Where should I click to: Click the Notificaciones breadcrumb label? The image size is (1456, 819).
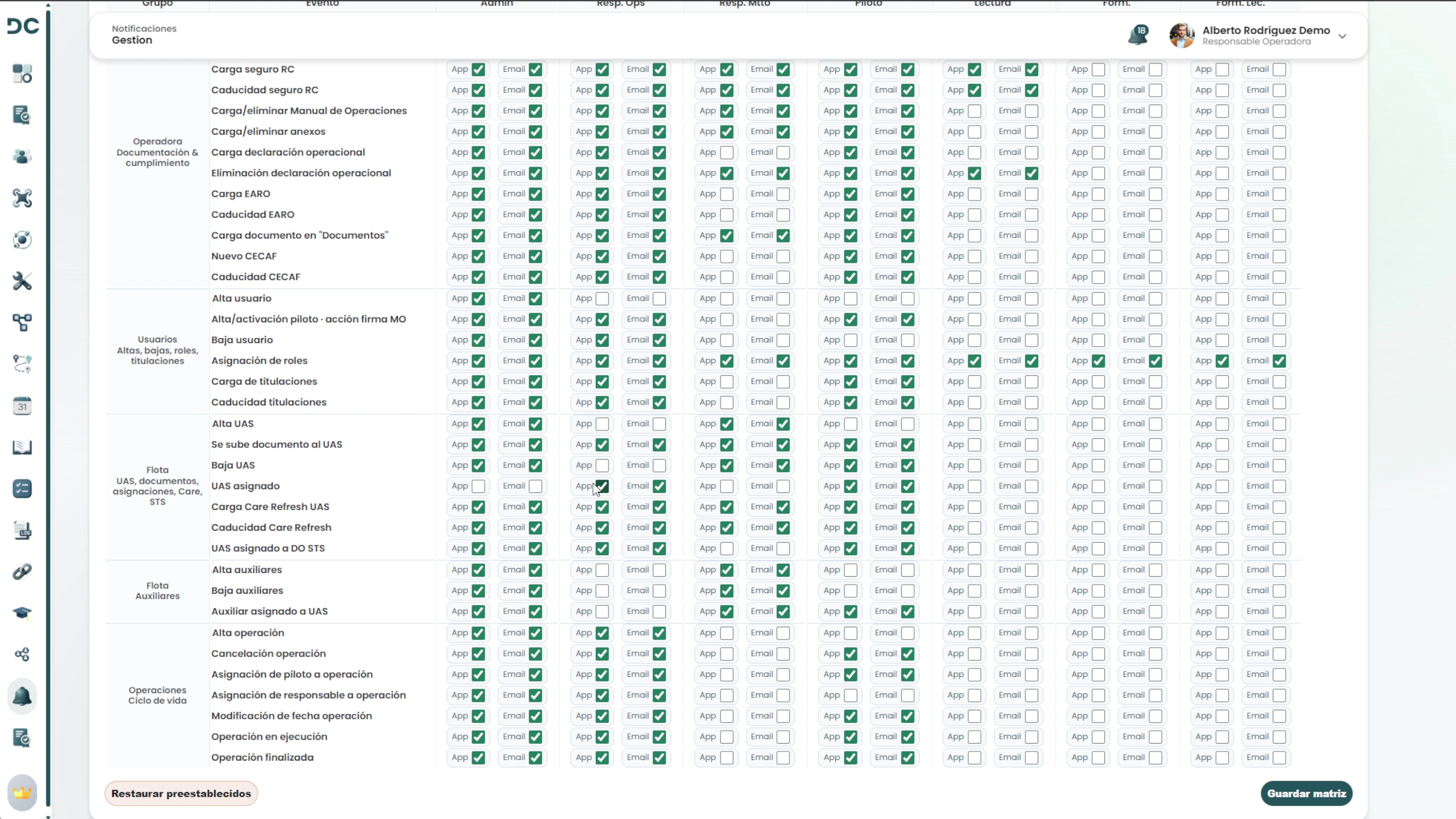[144, 28]
